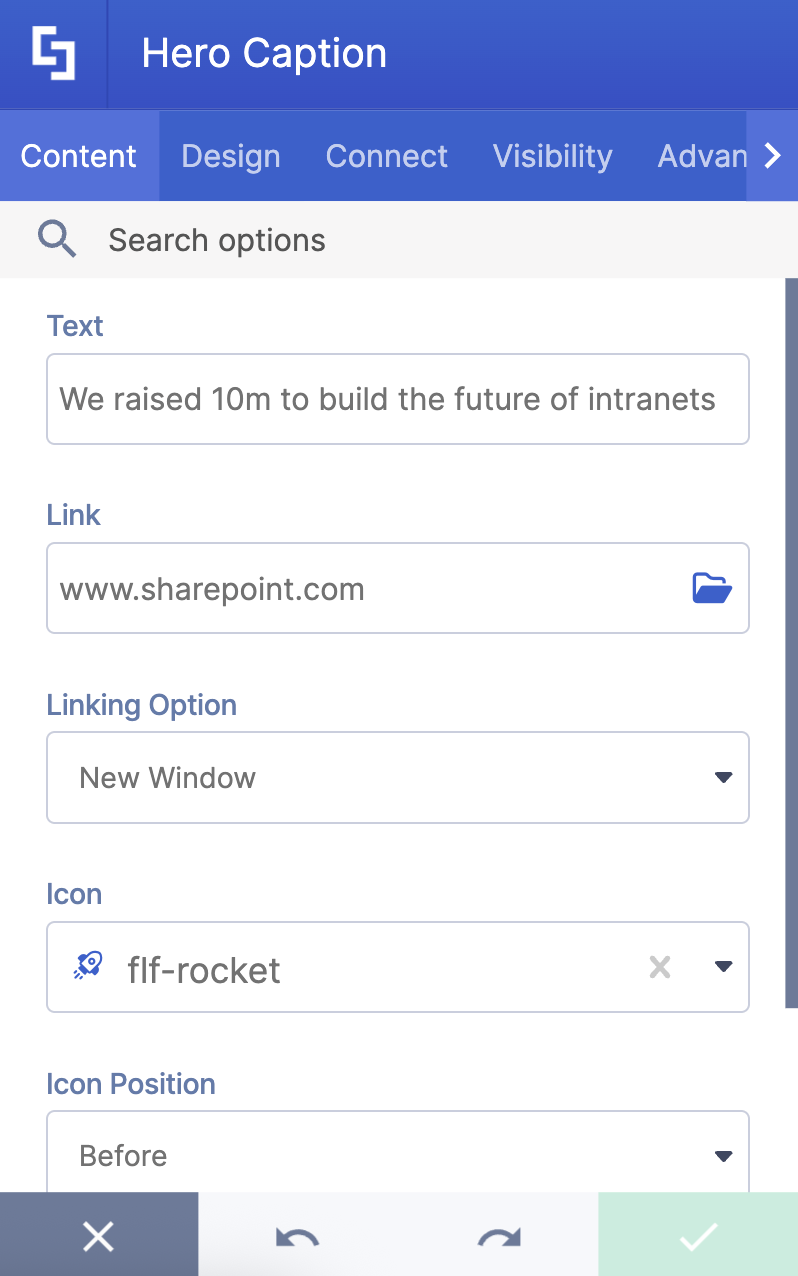Switch to the Design tab
Viewport: 798px width, 1276px height.
[x=230, y=155]
